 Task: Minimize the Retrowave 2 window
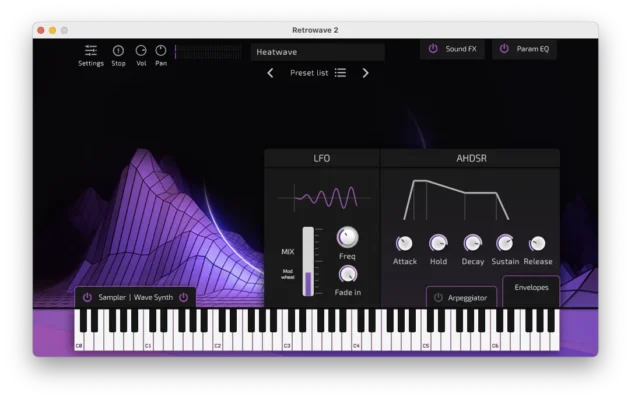coord(52,30)
